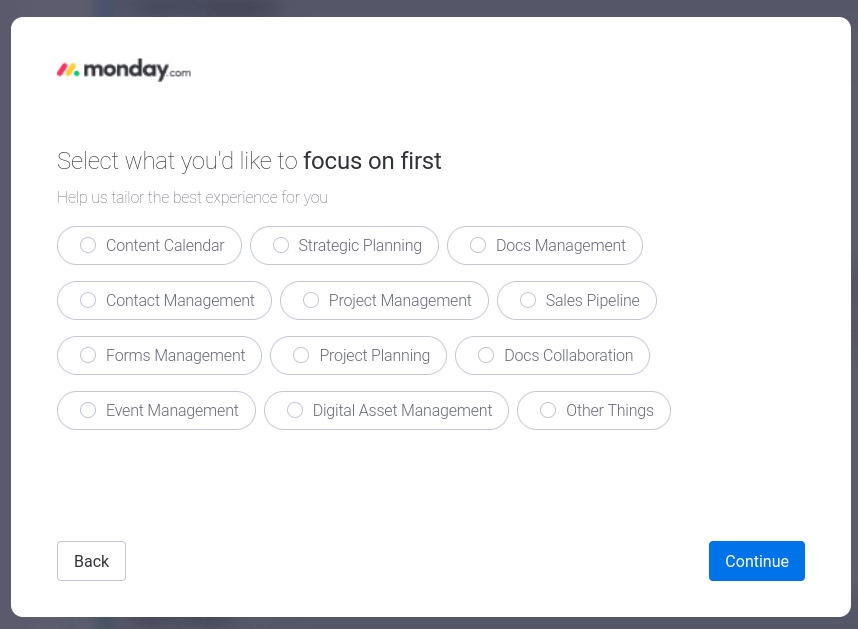Pick the Contact Management option
The height and width of the screenshot is (629, 858).
[x=164, y=301]
